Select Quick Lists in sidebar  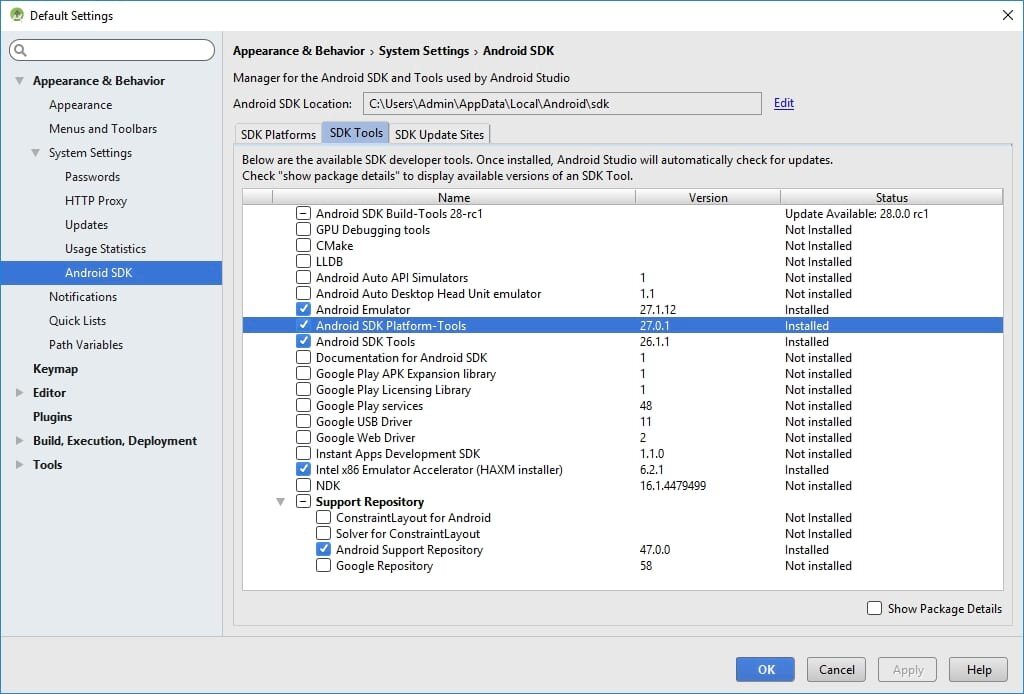point(77,321)
